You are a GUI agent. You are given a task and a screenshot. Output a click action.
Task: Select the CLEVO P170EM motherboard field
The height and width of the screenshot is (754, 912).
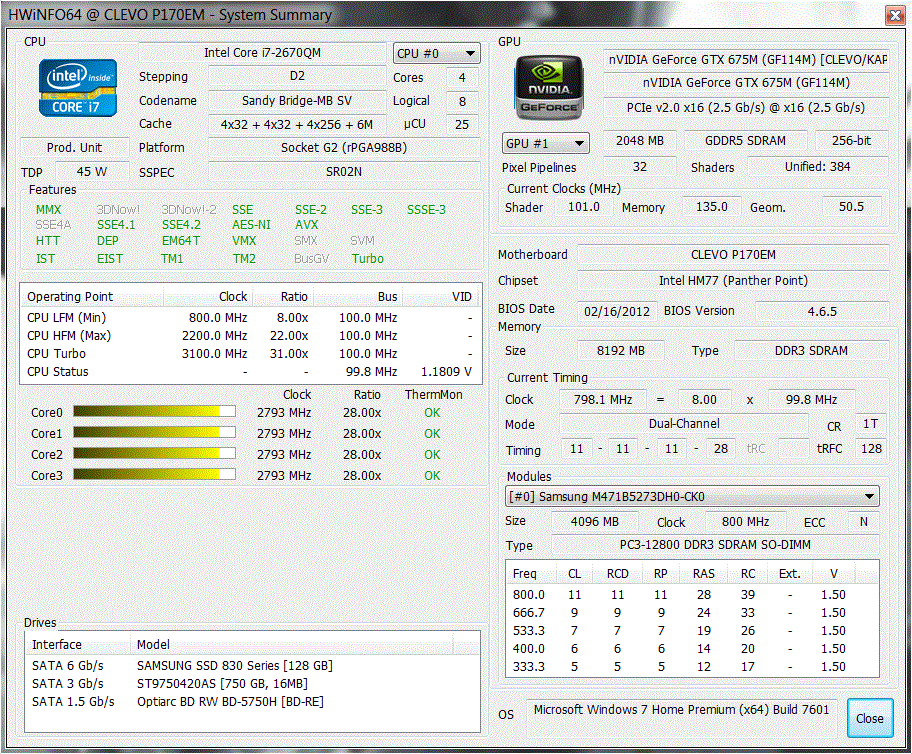733,254
